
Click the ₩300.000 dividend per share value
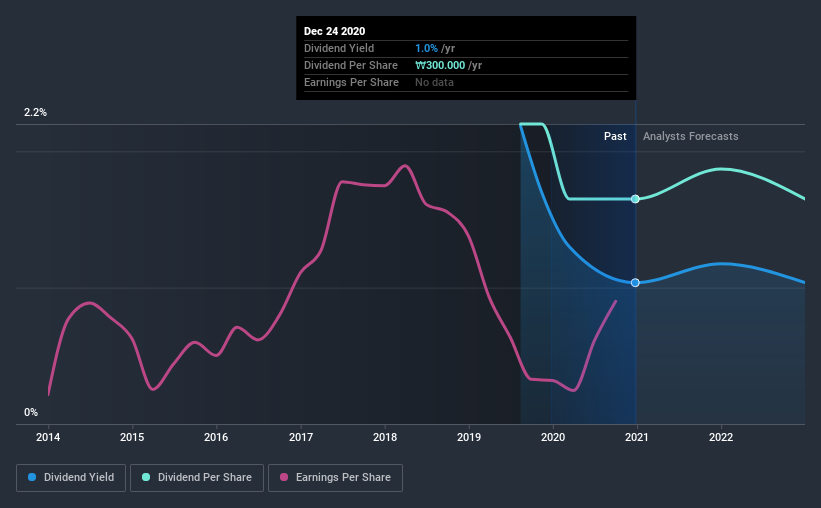[x=440, y=65]
